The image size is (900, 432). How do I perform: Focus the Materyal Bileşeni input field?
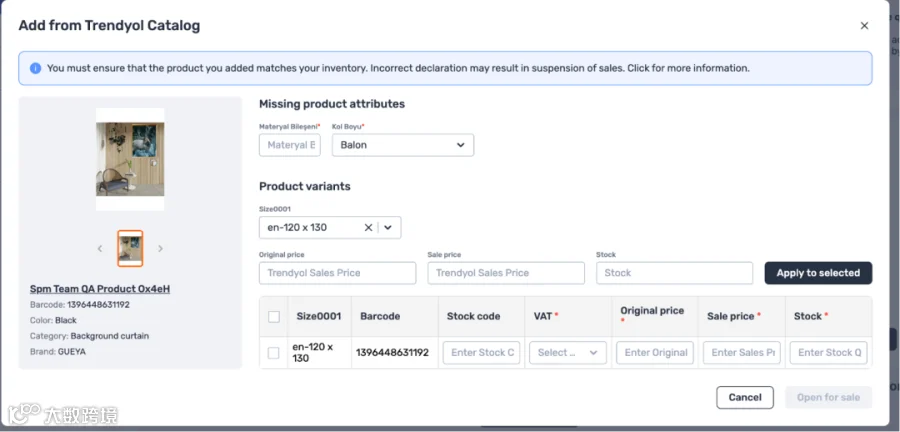click(x=290, y=145)
